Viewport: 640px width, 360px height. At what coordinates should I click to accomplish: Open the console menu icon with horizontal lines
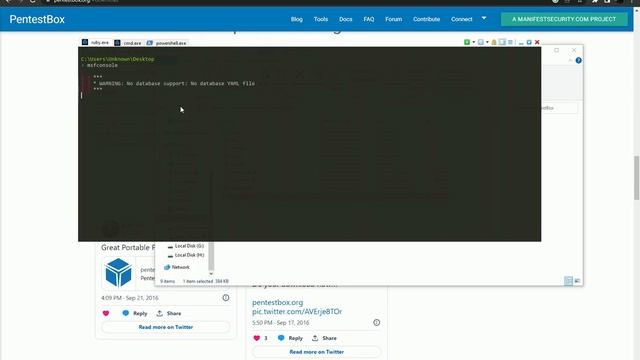(x=510, y=42)
